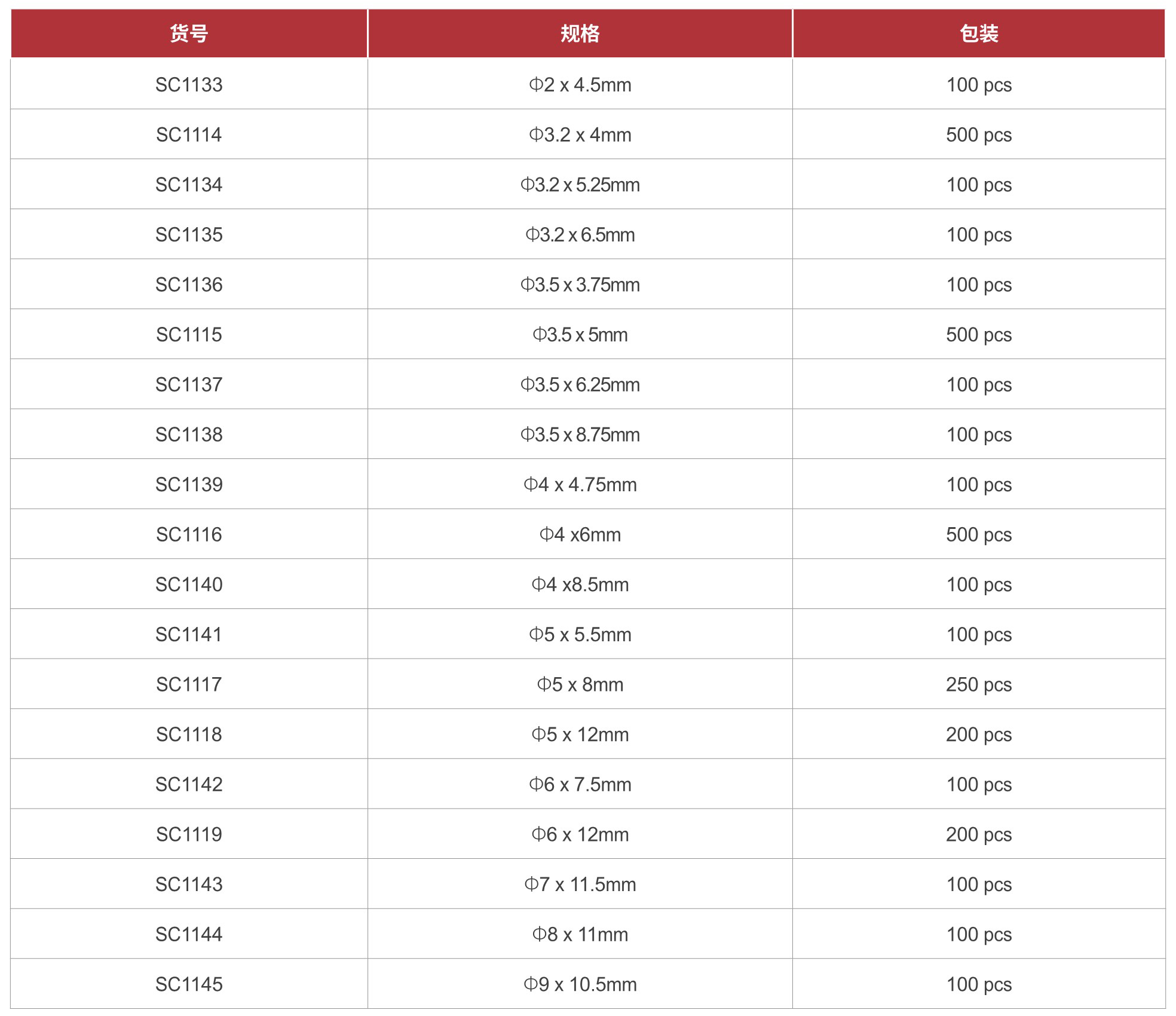Click the Φ7 x 11.5mm specification
The width and height of the screenshot is (1176, 1016).
tap(580, 885)
